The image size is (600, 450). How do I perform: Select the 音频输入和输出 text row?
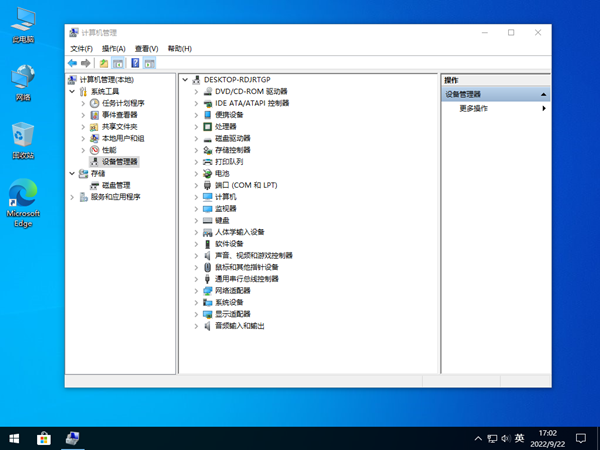240,326
